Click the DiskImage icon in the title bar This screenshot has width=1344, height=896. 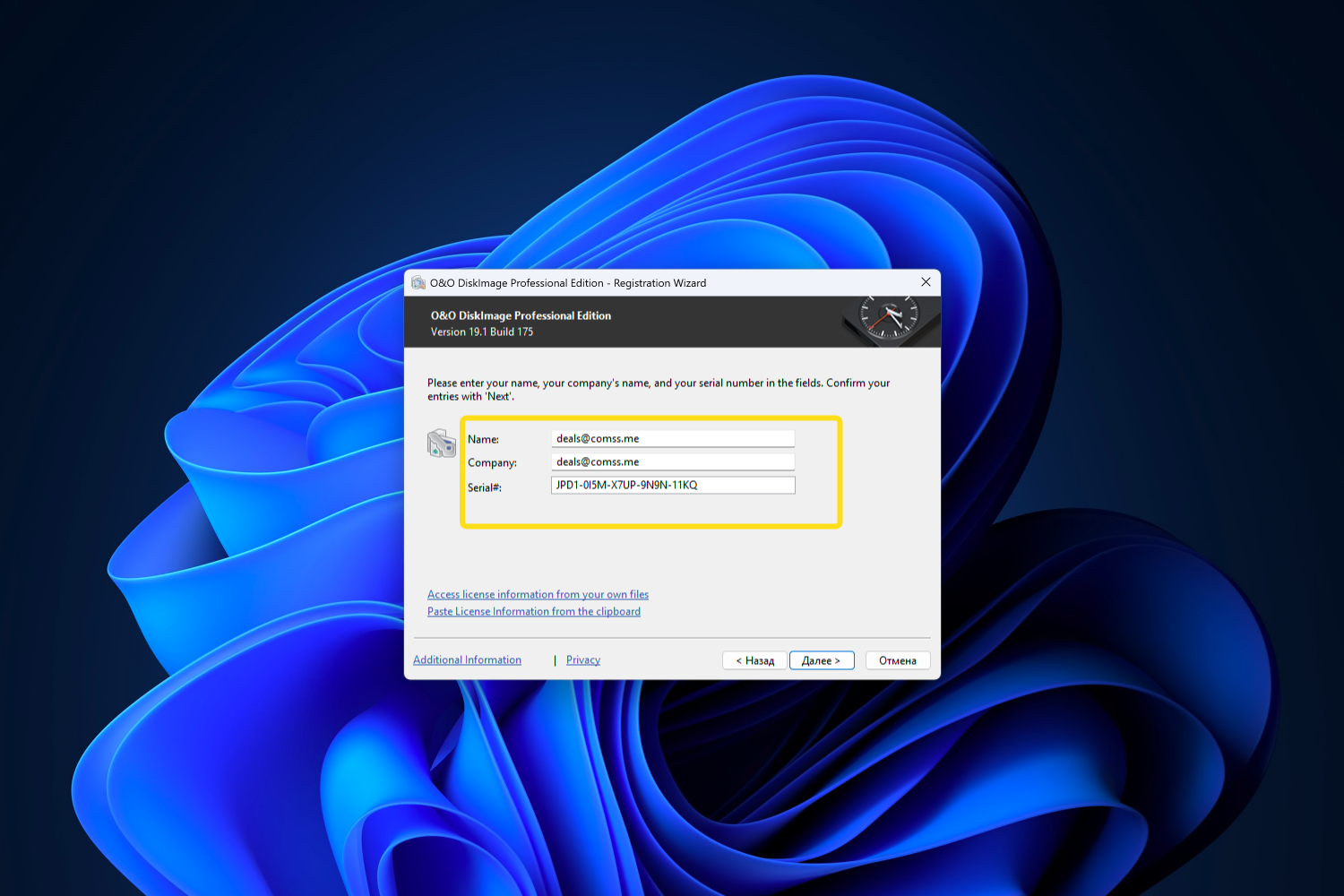point(418,283)
